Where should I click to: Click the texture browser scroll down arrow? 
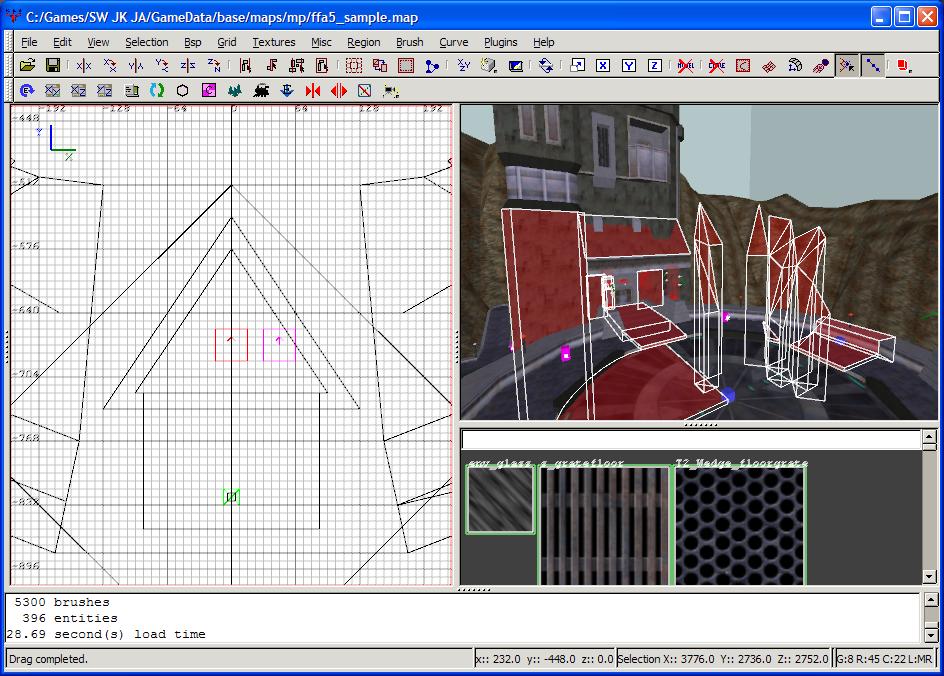(930, 577)
